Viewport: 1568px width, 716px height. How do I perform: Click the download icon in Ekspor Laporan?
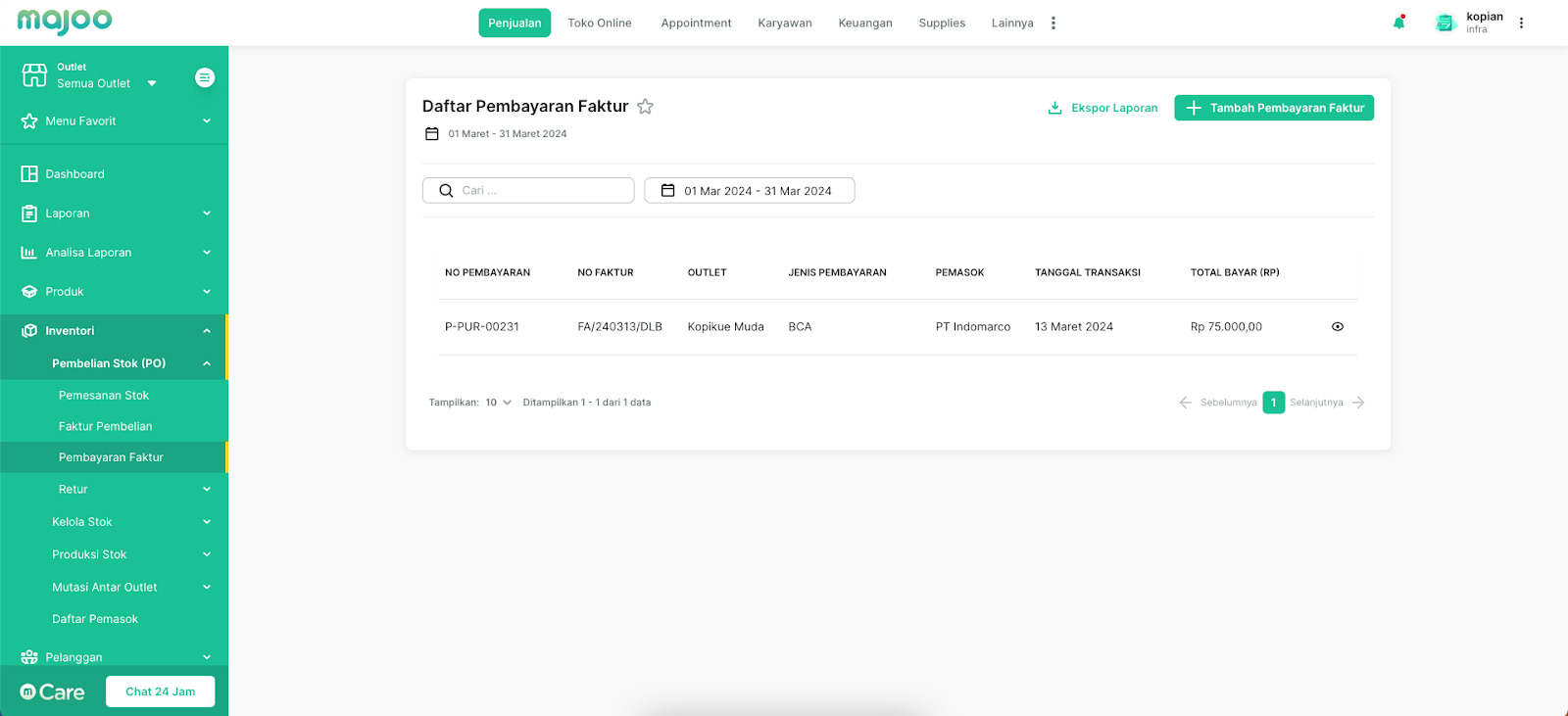[x=1055, y=108]
